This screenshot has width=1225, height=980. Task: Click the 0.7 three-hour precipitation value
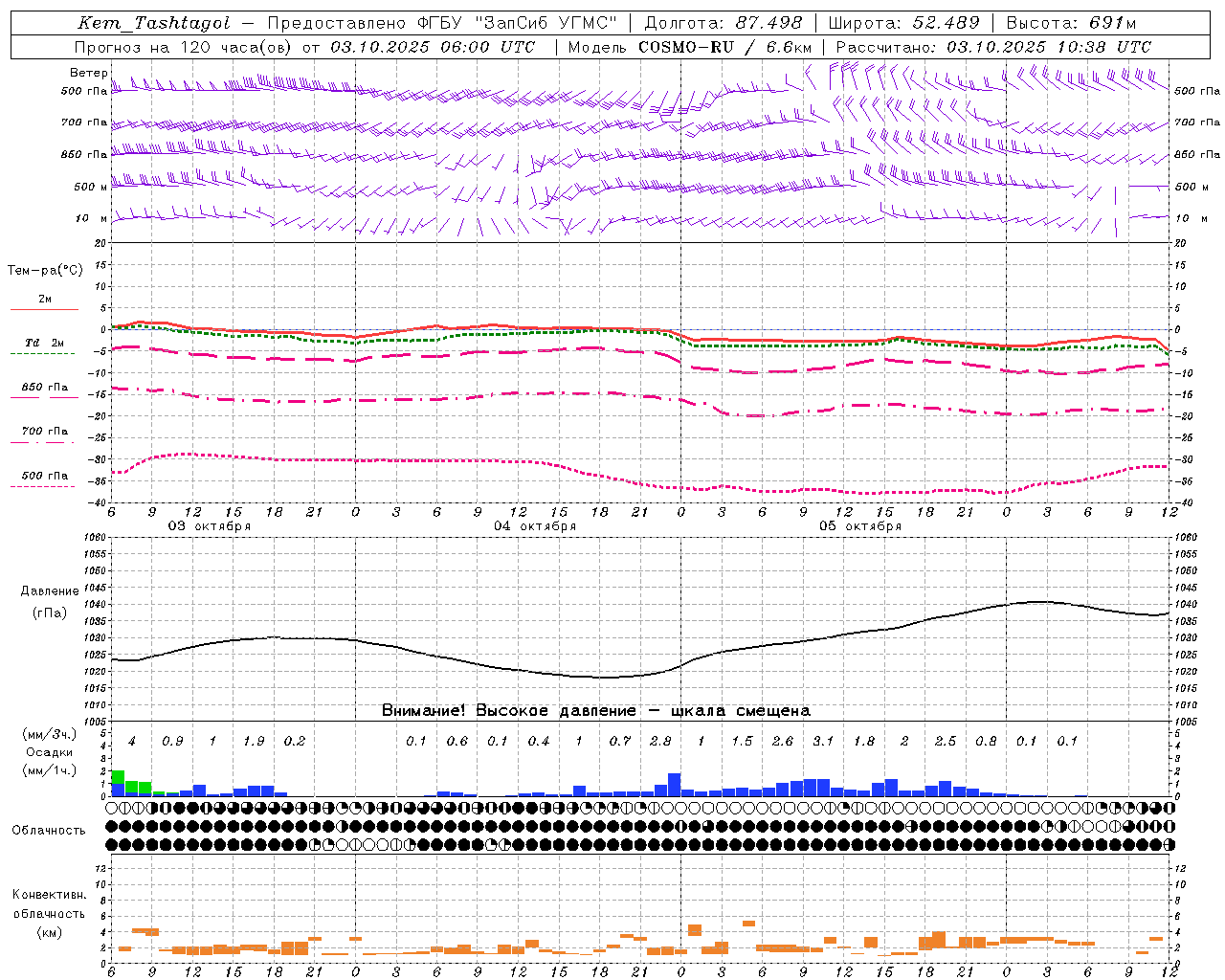tap(620, 742)
